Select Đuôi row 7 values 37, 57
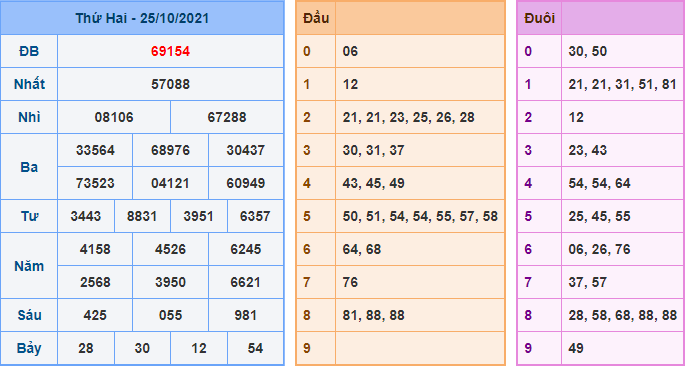 (x=588, y=282)
